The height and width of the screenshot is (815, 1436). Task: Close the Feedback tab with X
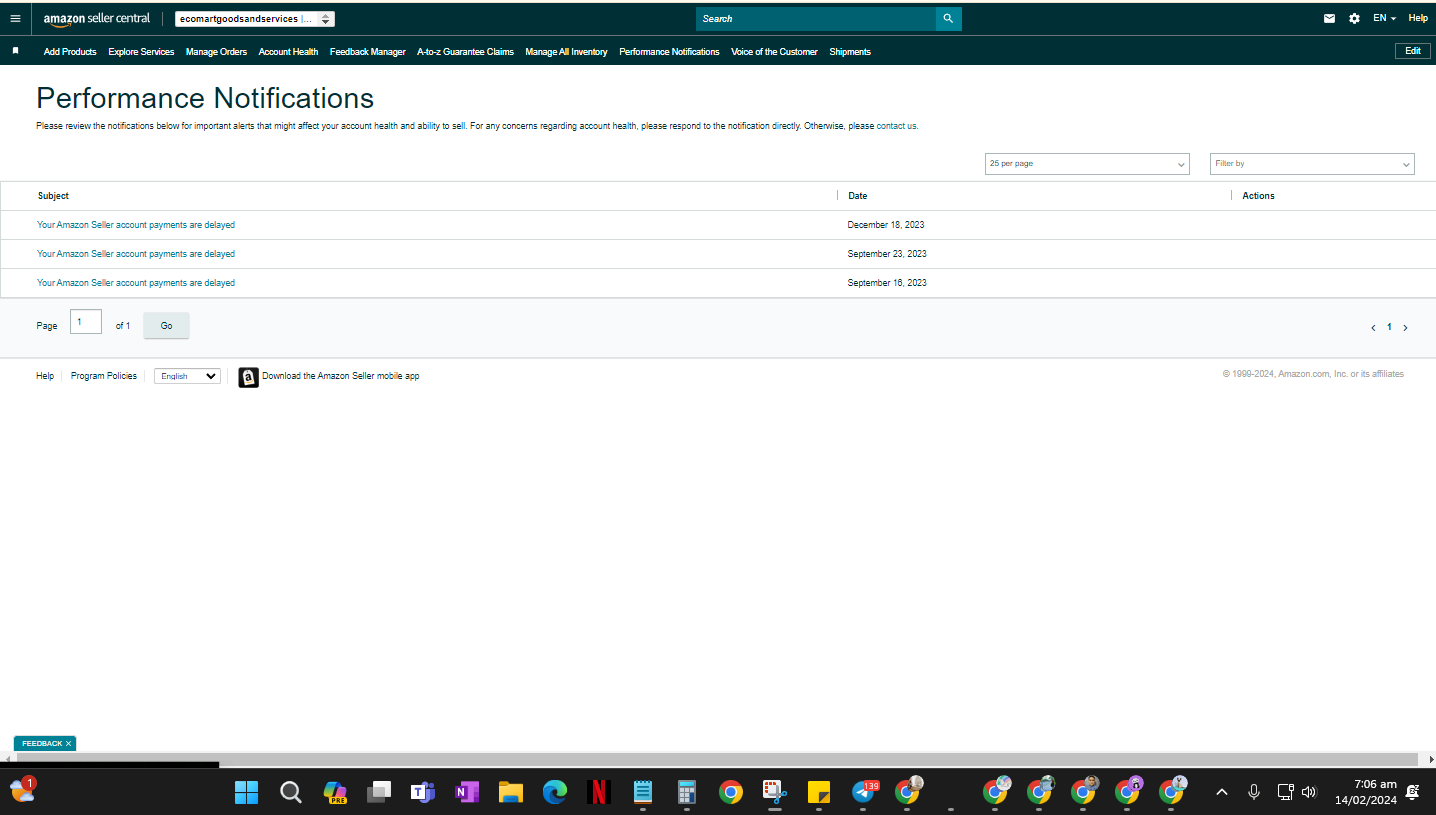69,744
